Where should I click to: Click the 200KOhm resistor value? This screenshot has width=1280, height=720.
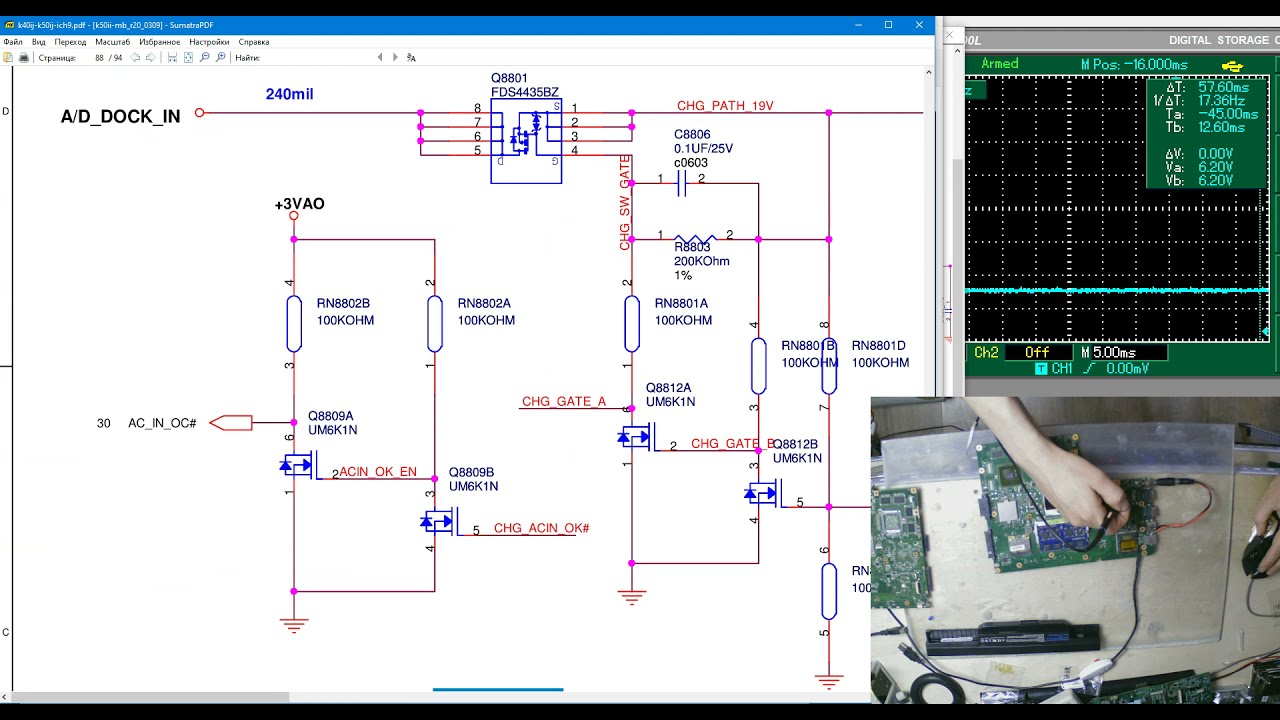pyautogui.click(x=701, y=261)
